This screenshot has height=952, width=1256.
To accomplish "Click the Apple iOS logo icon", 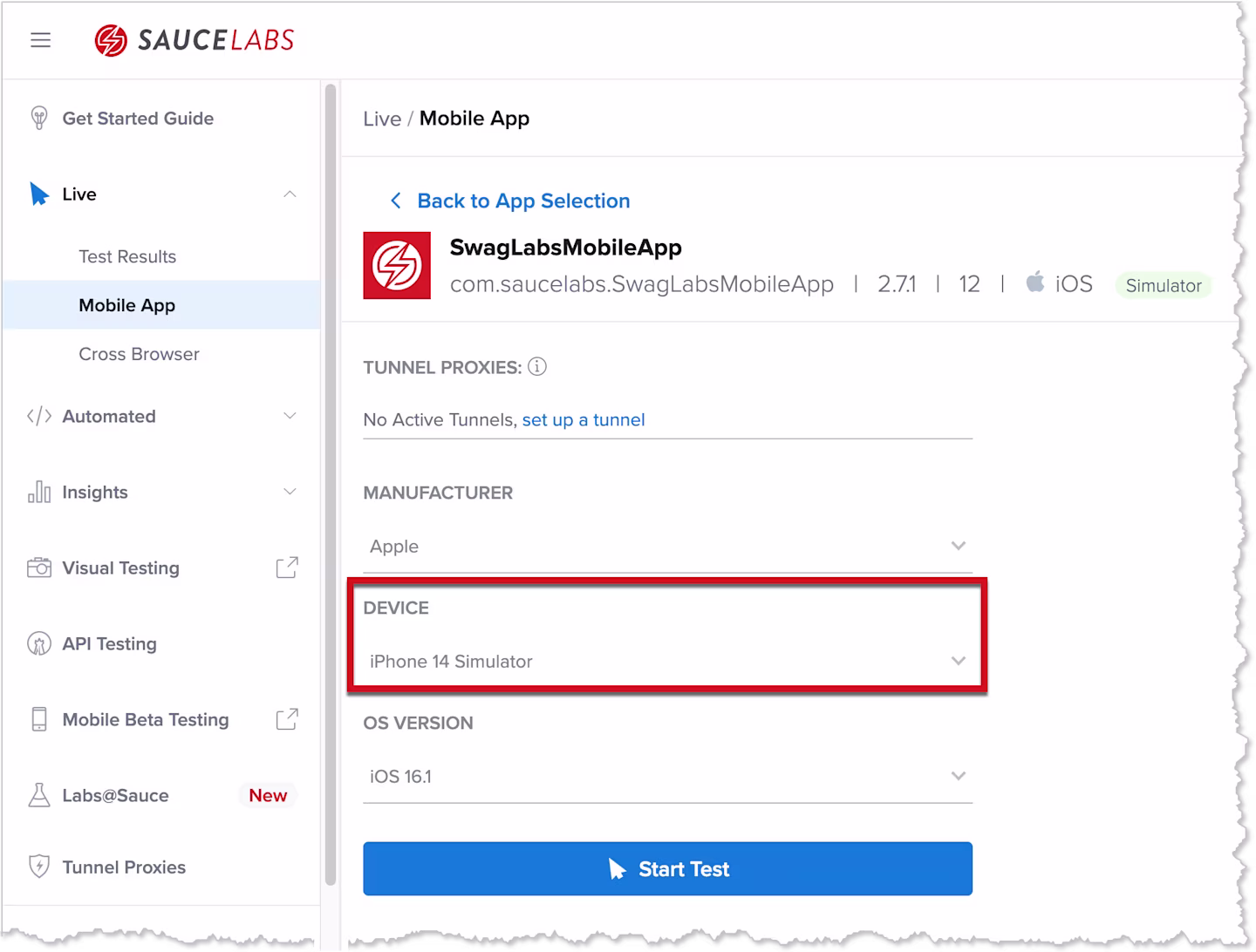I will tap(1035, 282).
